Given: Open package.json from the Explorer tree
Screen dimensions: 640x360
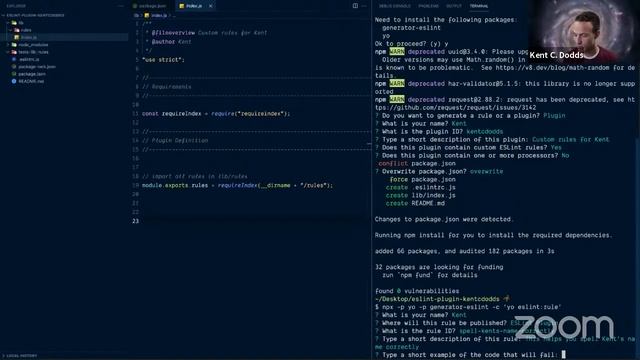Looking at the screenshot, I should (32, 74).
